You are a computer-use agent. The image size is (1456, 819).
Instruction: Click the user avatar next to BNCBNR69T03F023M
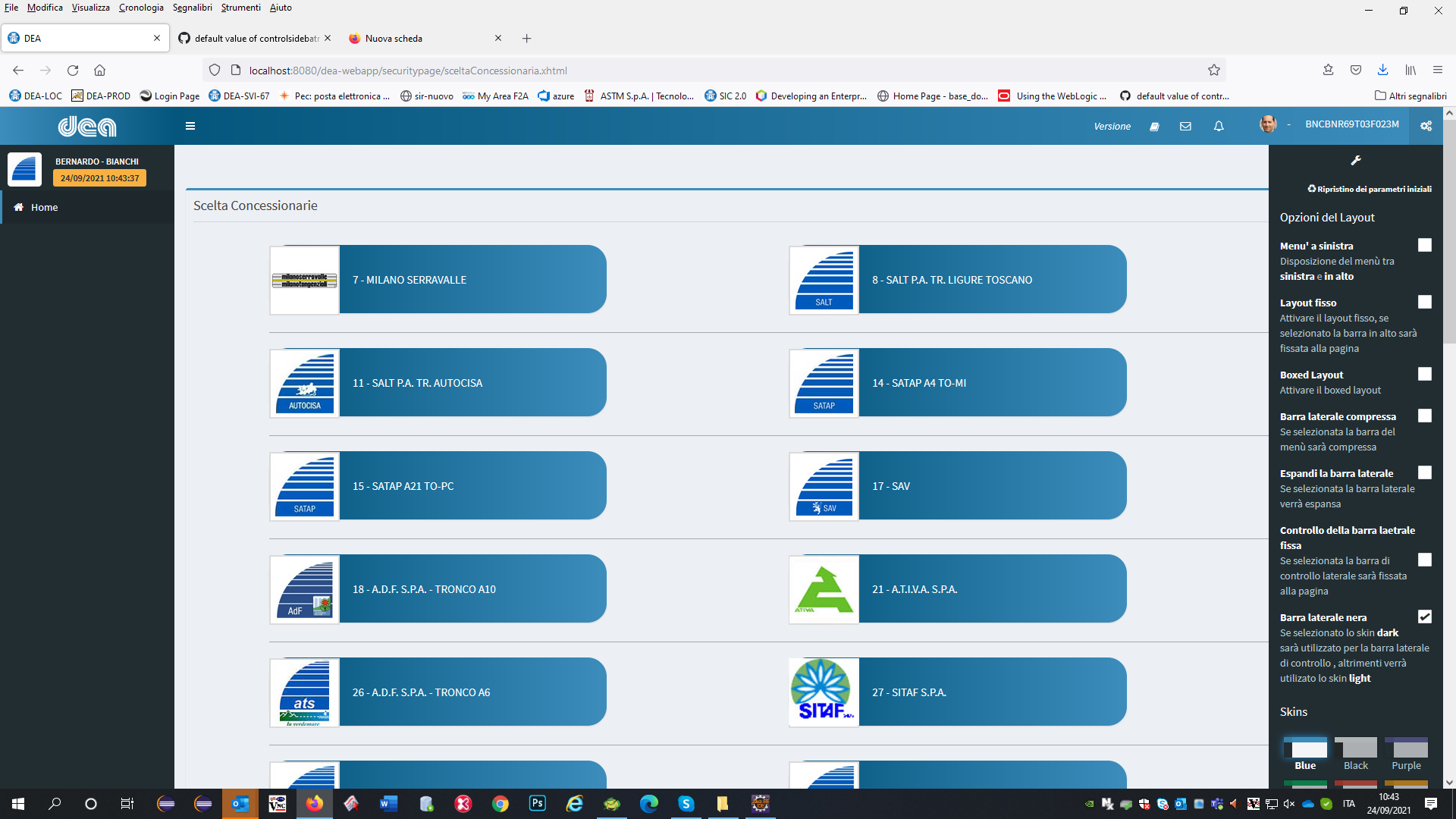pos(1267,124)
